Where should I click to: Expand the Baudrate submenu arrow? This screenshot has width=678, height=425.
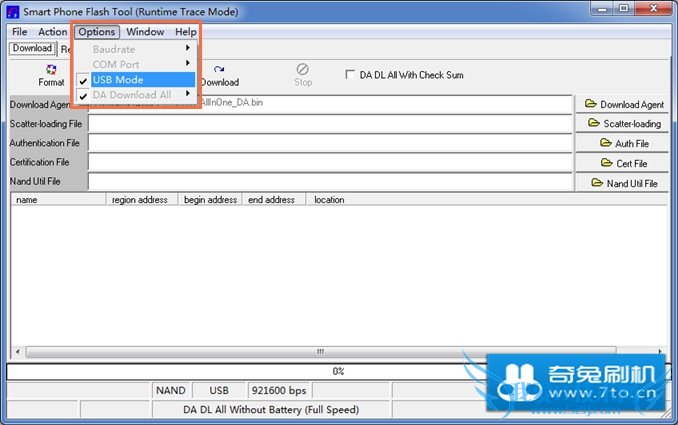(188, 48)
